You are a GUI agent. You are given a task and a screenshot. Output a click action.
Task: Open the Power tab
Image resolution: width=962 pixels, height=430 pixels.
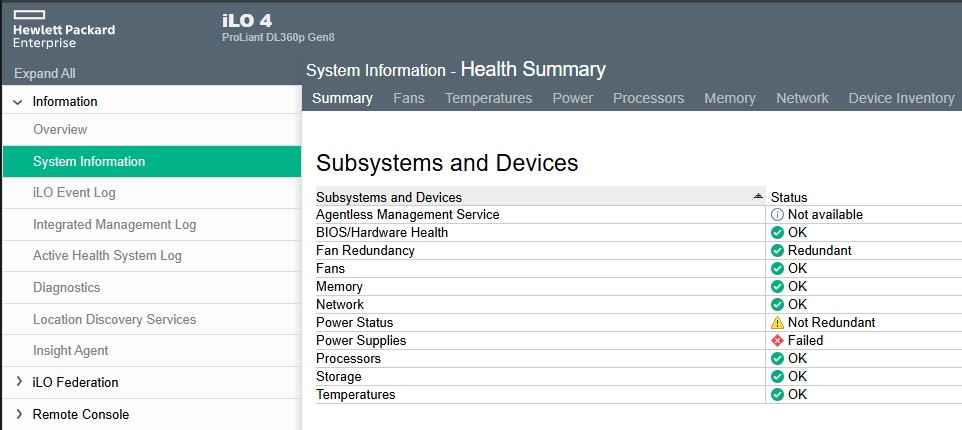coord(572,98)
